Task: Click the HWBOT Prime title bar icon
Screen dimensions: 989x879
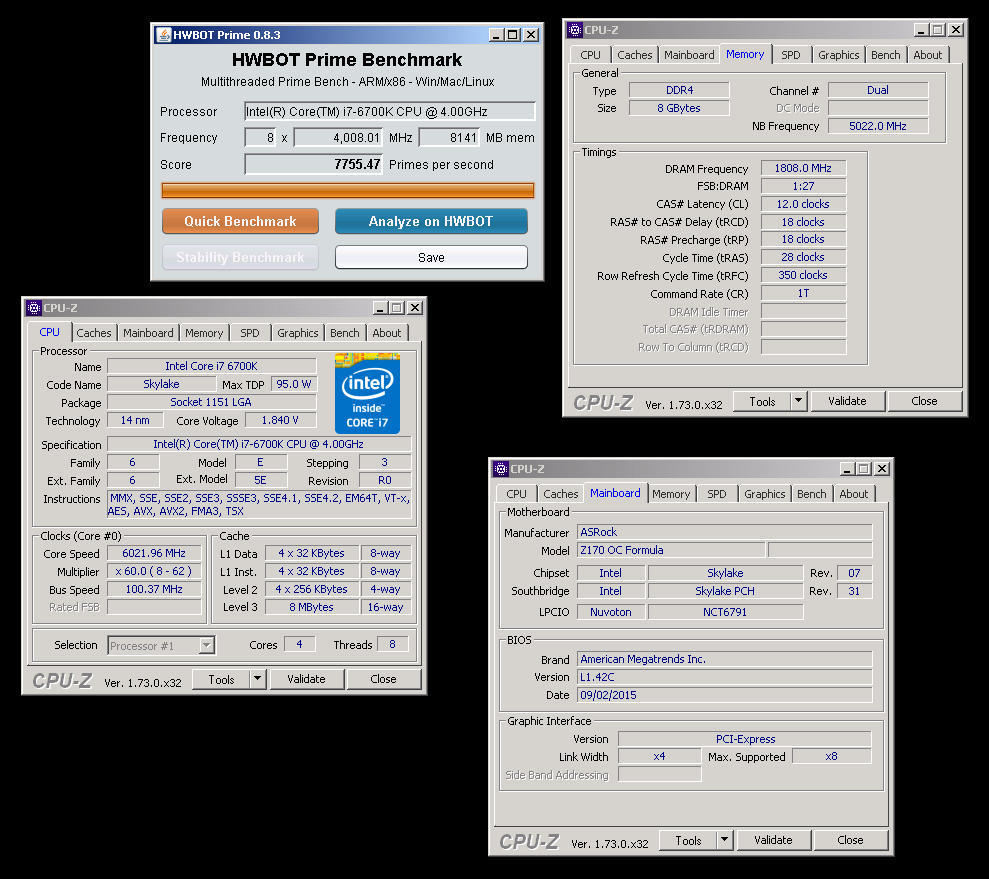Action: coord(163,35)
